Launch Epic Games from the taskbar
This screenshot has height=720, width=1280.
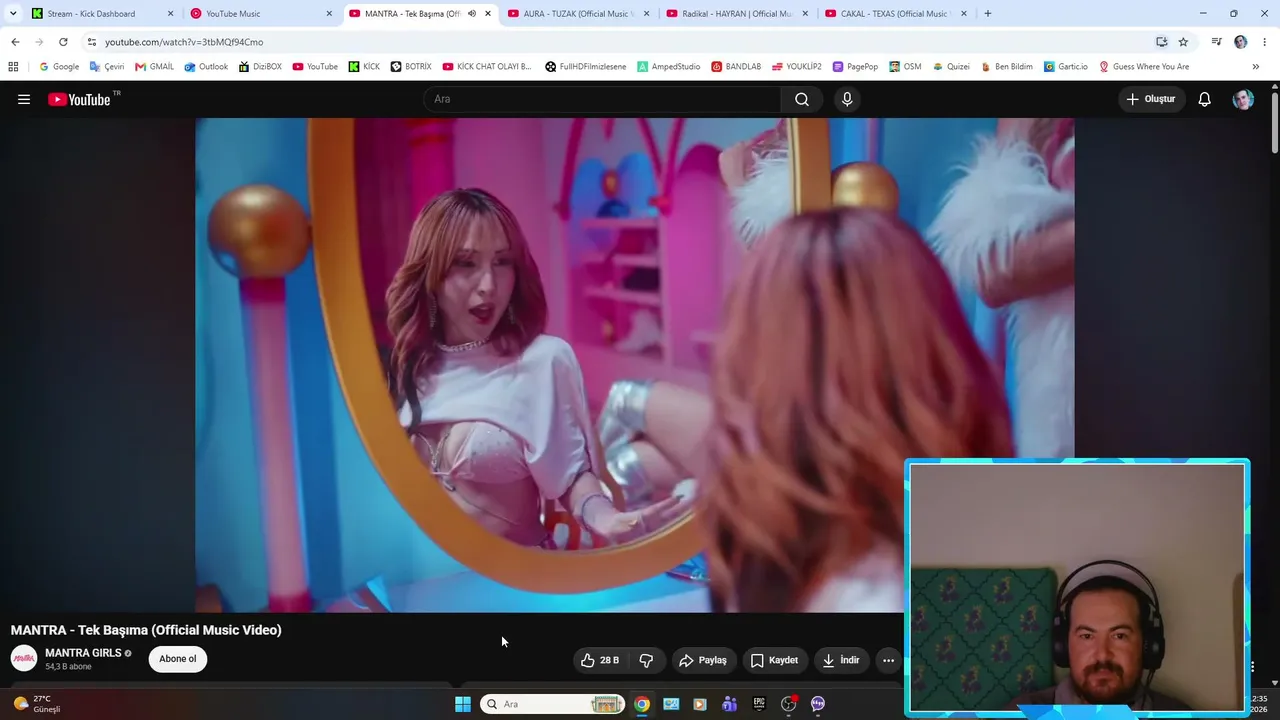pyautogui.click(x=759, y=704)
